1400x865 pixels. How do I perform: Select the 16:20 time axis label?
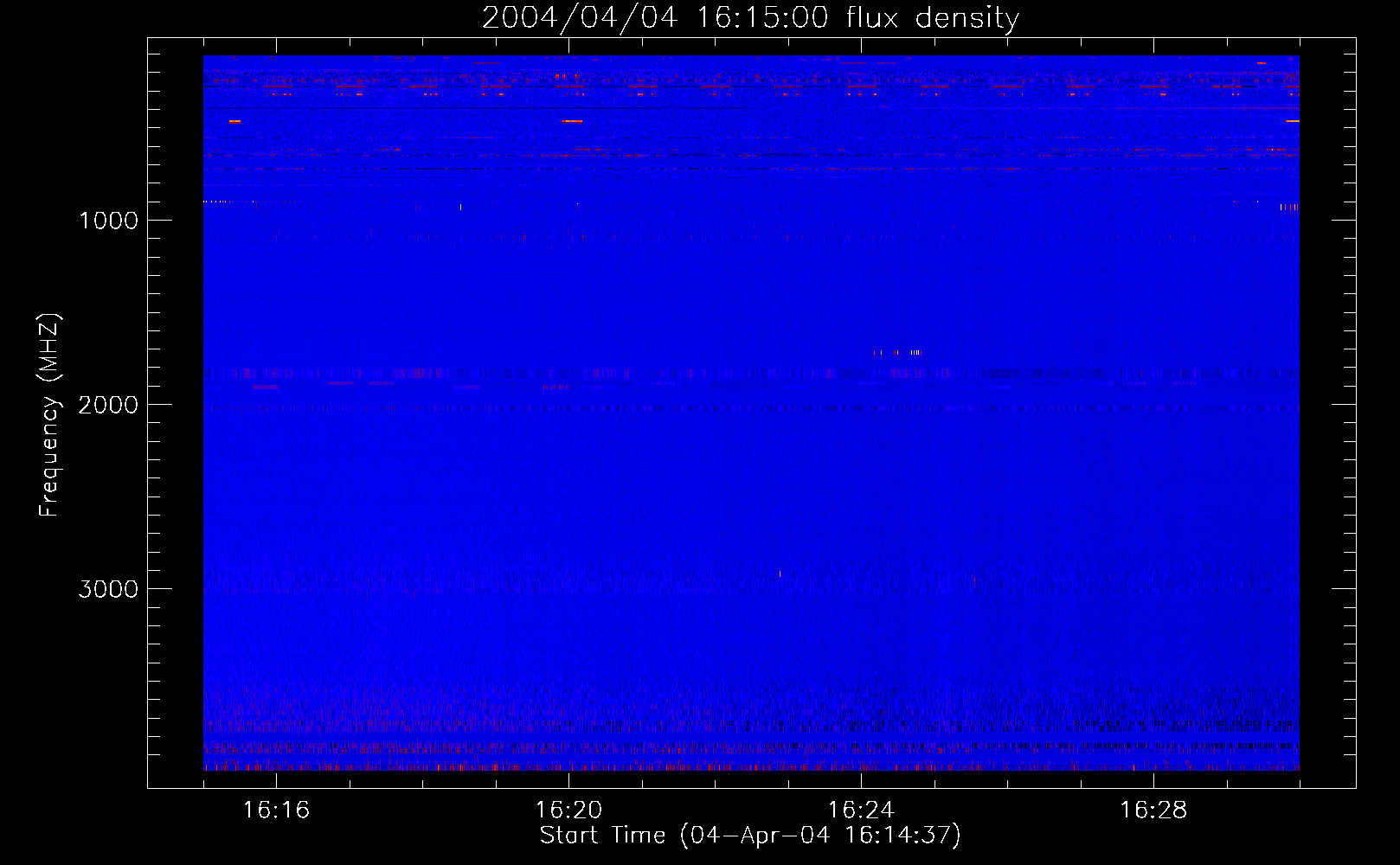tap(568, 811)
